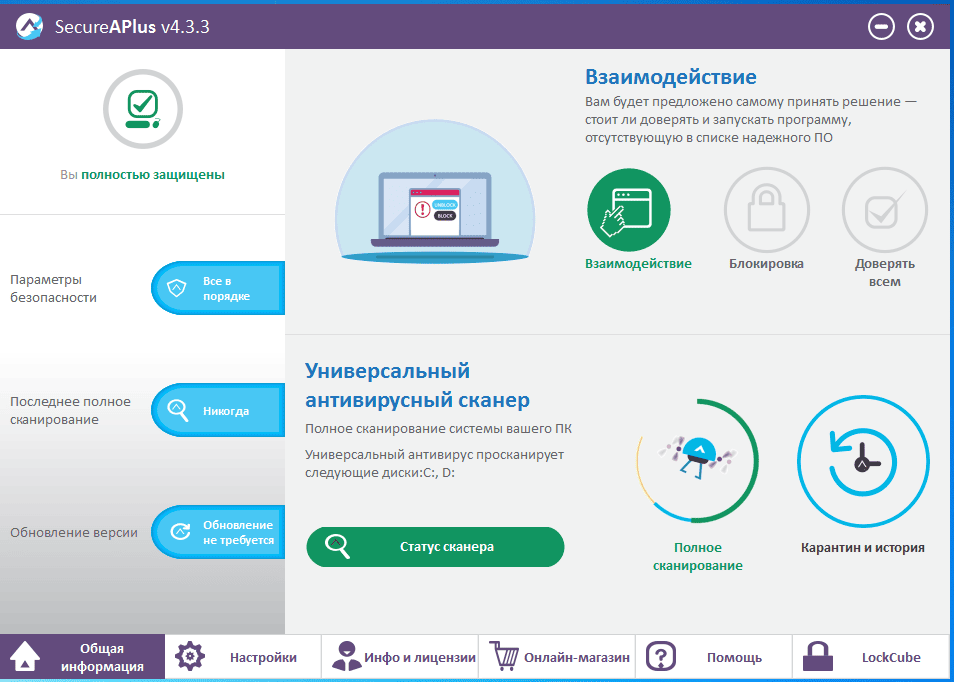The width and height of the screenshot is (954, 682).
Task: Select the Взаимодействие mode circle icon
Action: point(629,210)
